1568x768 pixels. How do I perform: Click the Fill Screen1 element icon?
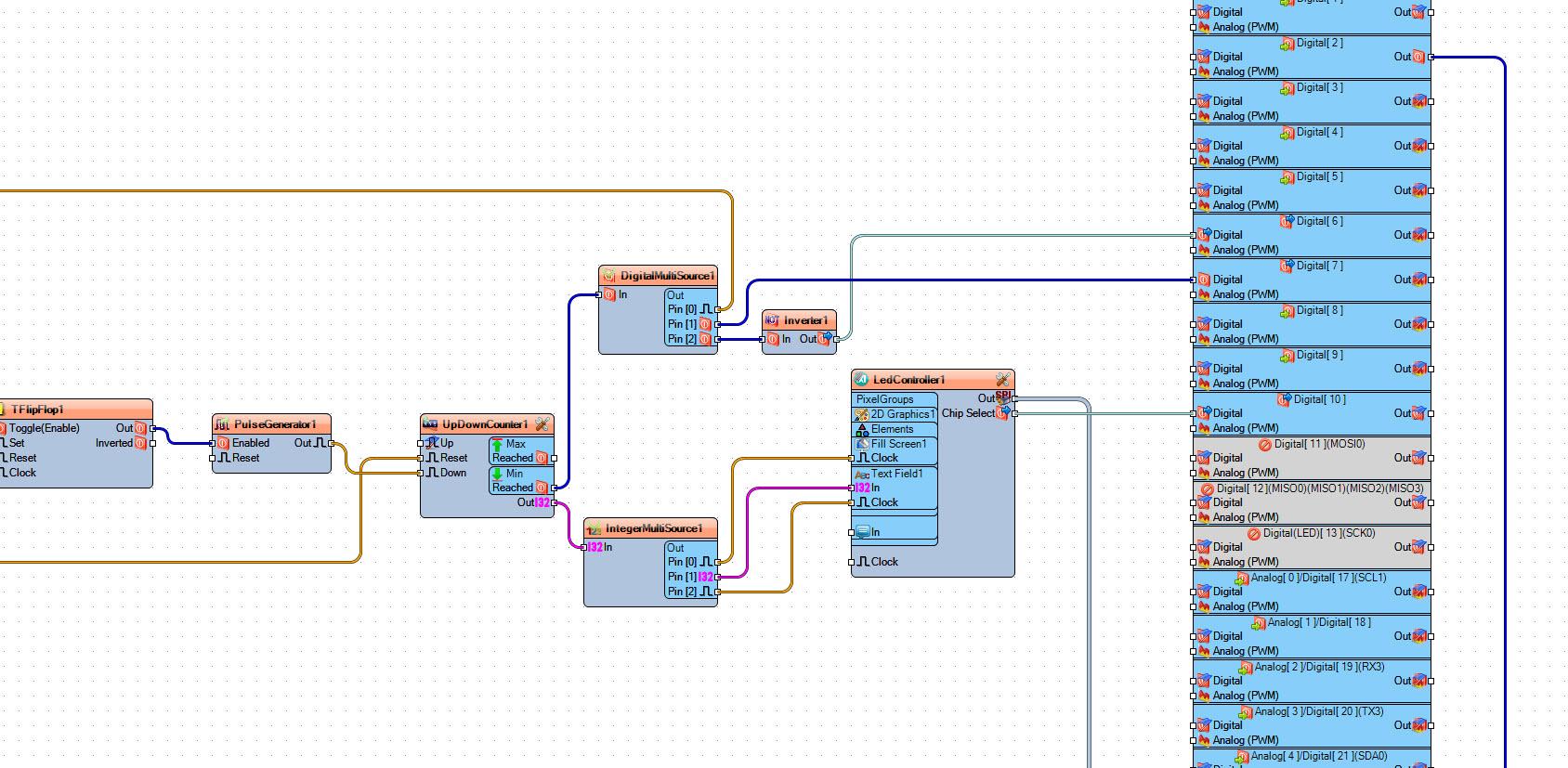point(863,444)
